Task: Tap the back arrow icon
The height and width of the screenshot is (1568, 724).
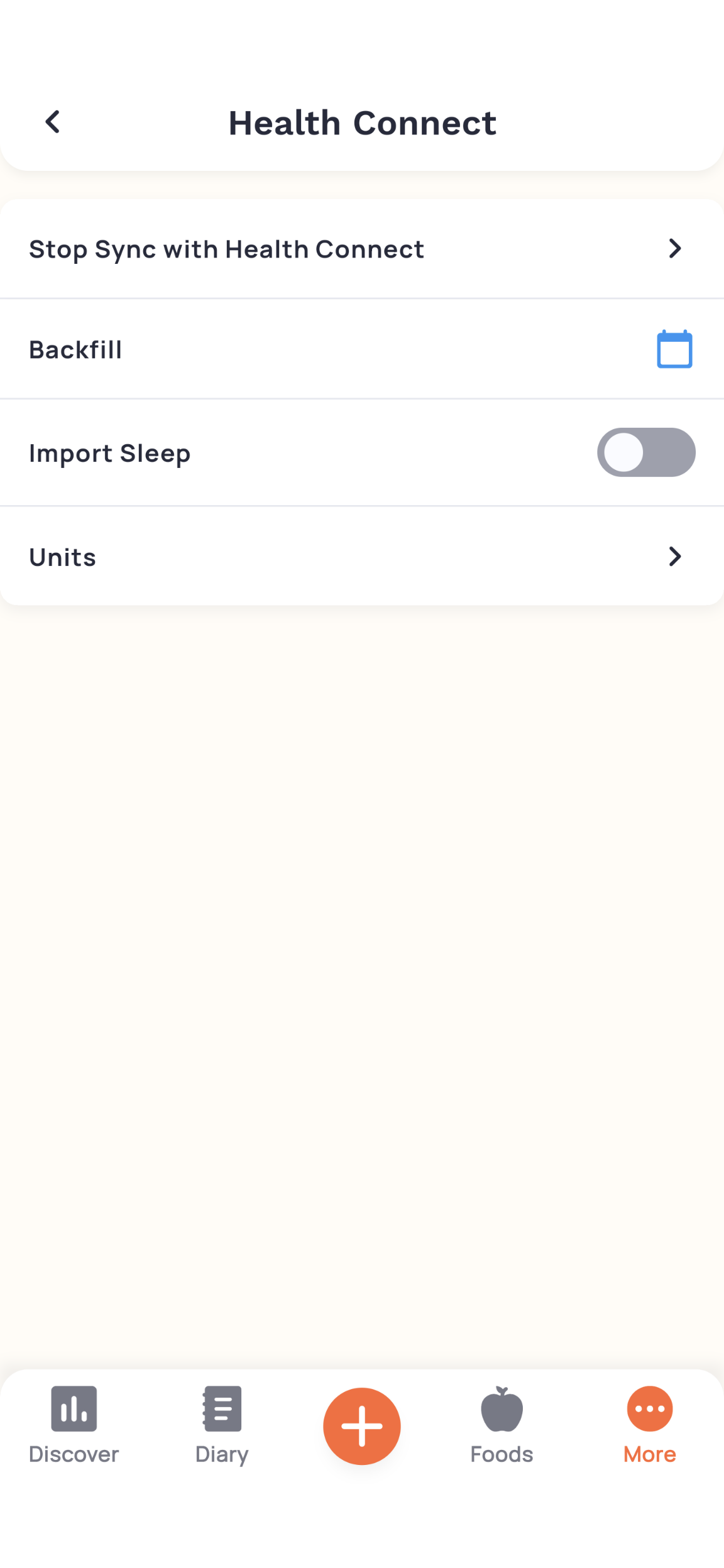Action: coord(53,122)
